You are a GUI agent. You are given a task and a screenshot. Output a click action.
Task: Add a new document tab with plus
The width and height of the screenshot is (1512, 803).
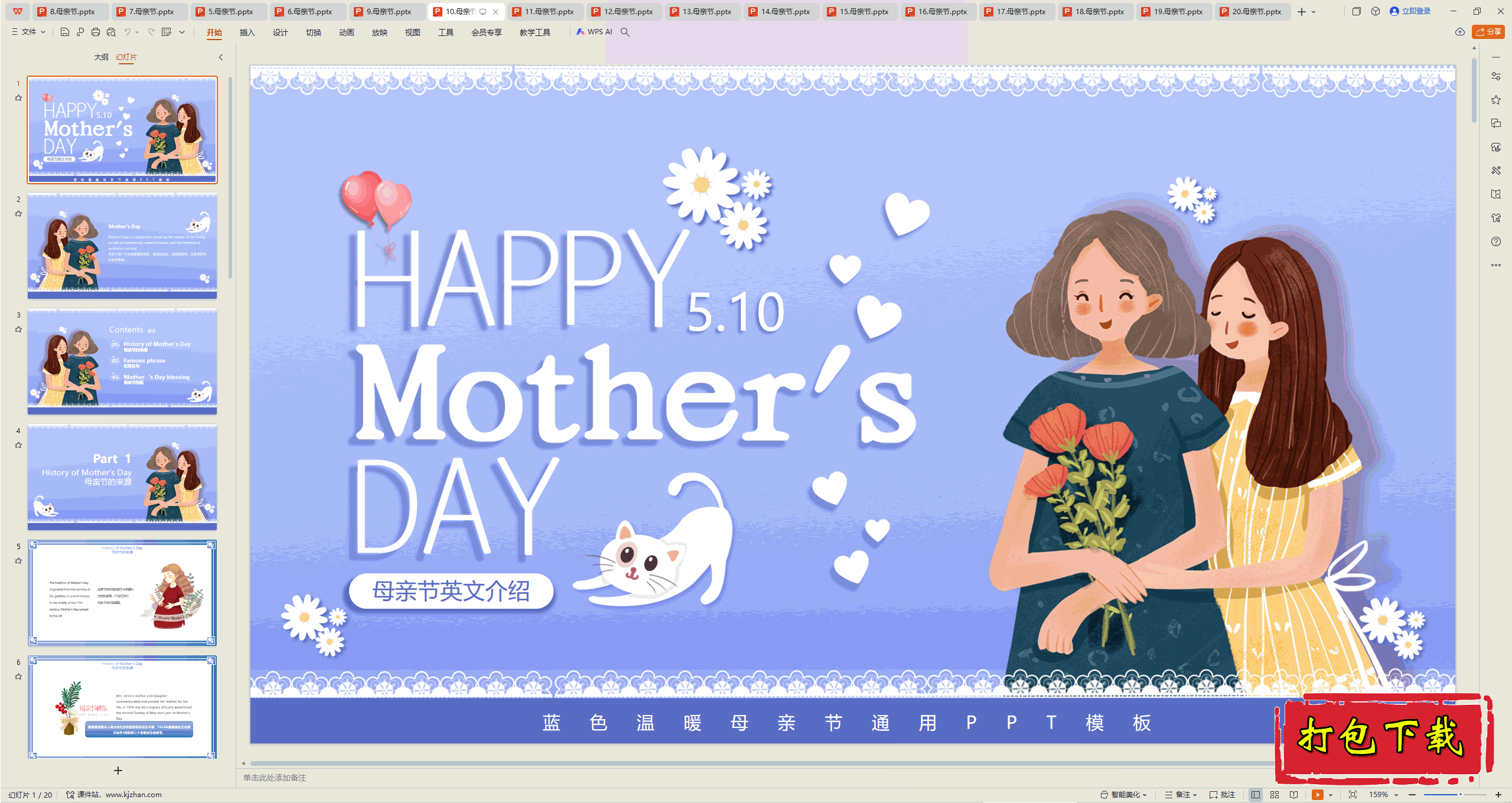pos(1302,11)
